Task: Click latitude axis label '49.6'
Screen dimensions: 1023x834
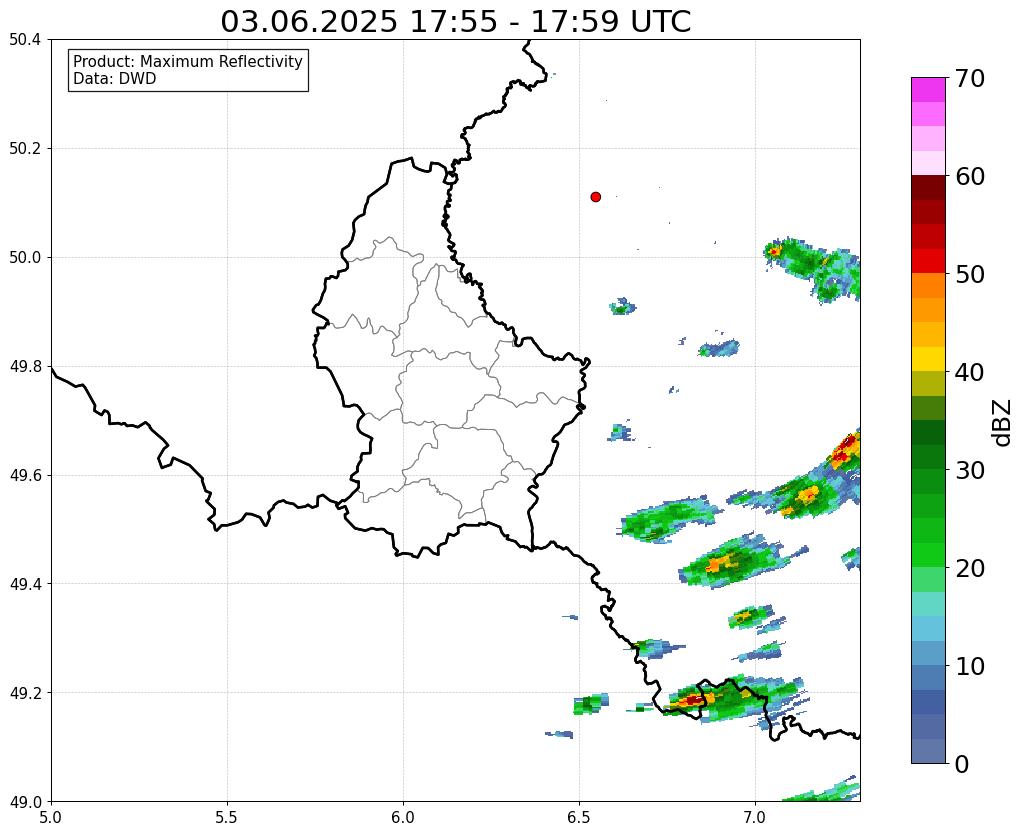Action: click(x=25, y=475)
